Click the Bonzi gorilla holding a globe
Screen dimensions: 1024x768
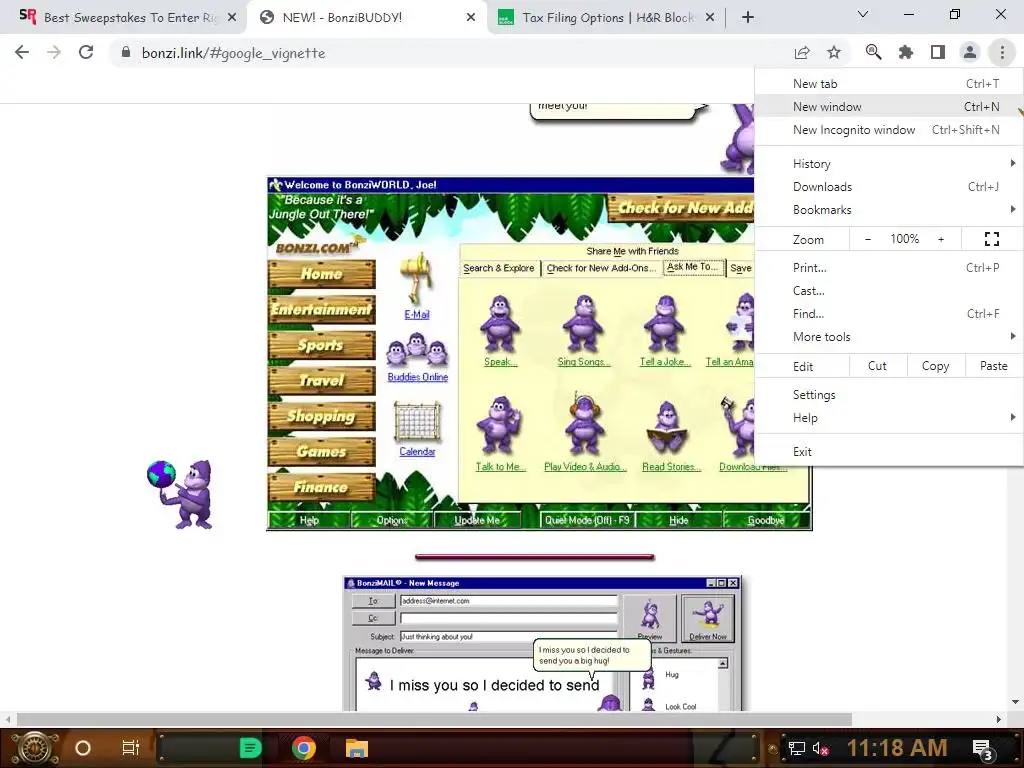181,494
